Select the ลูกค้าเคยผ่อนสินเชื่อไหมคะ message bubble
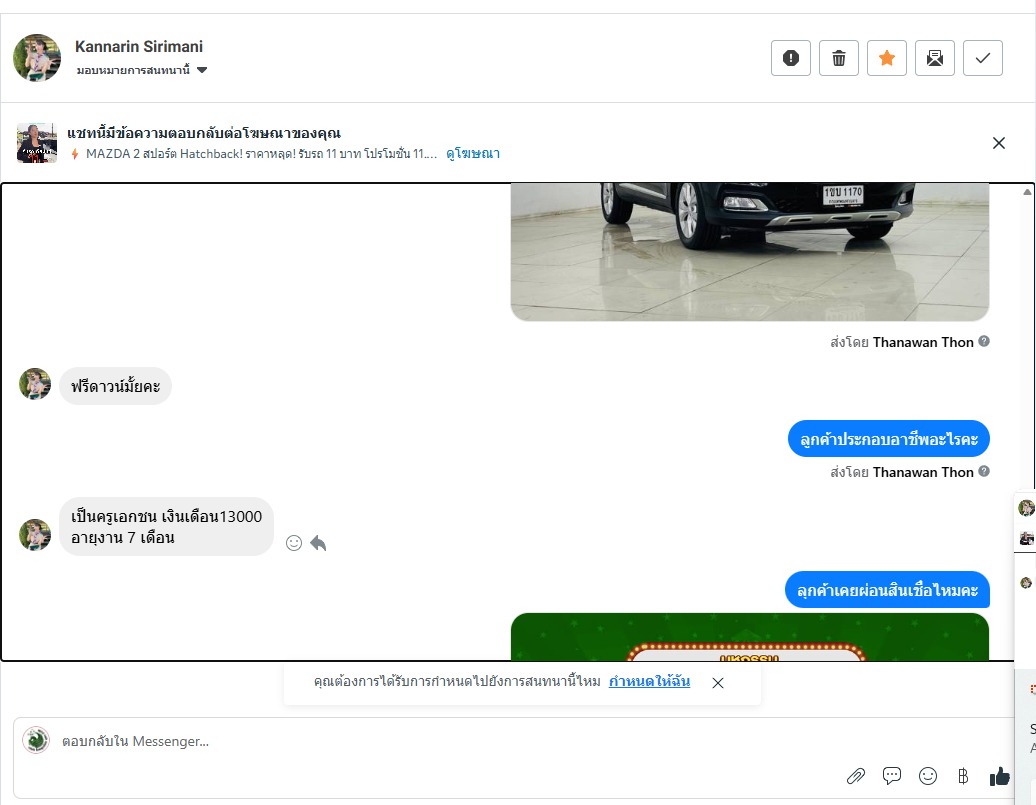1036x805 pixels. [887, 590]
